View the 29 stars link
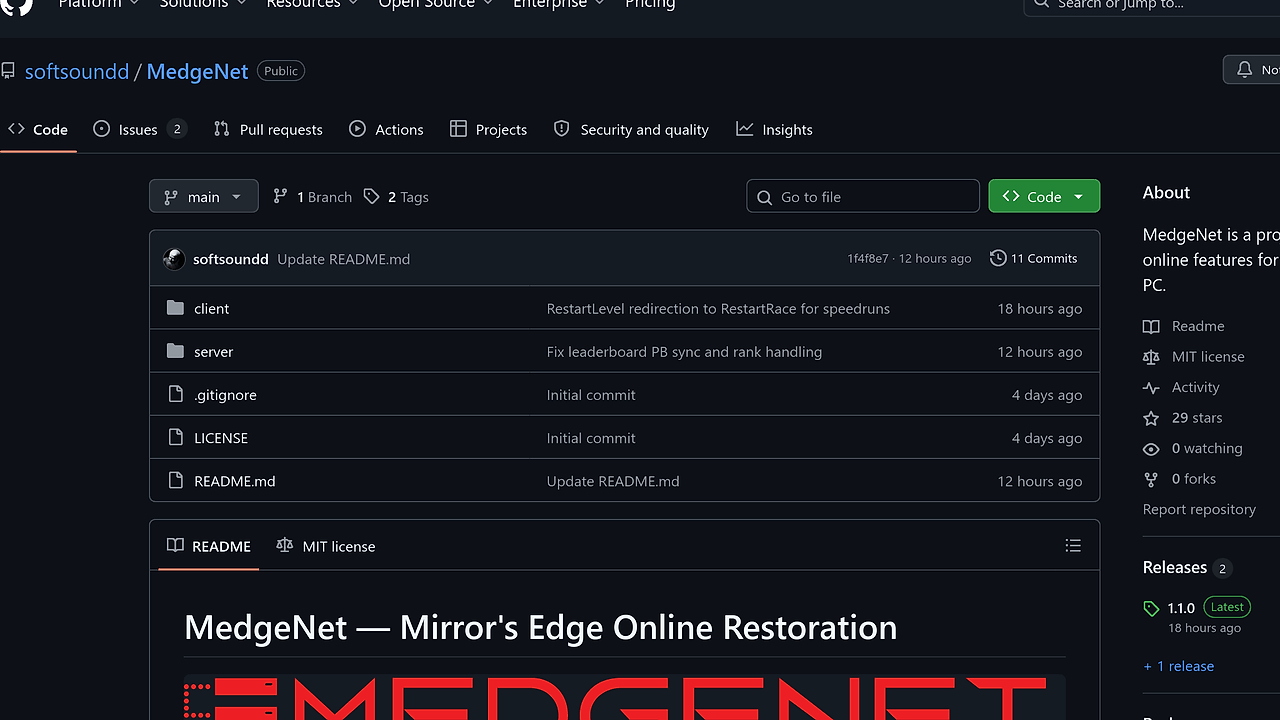1280x720 pixels. 1183,417
